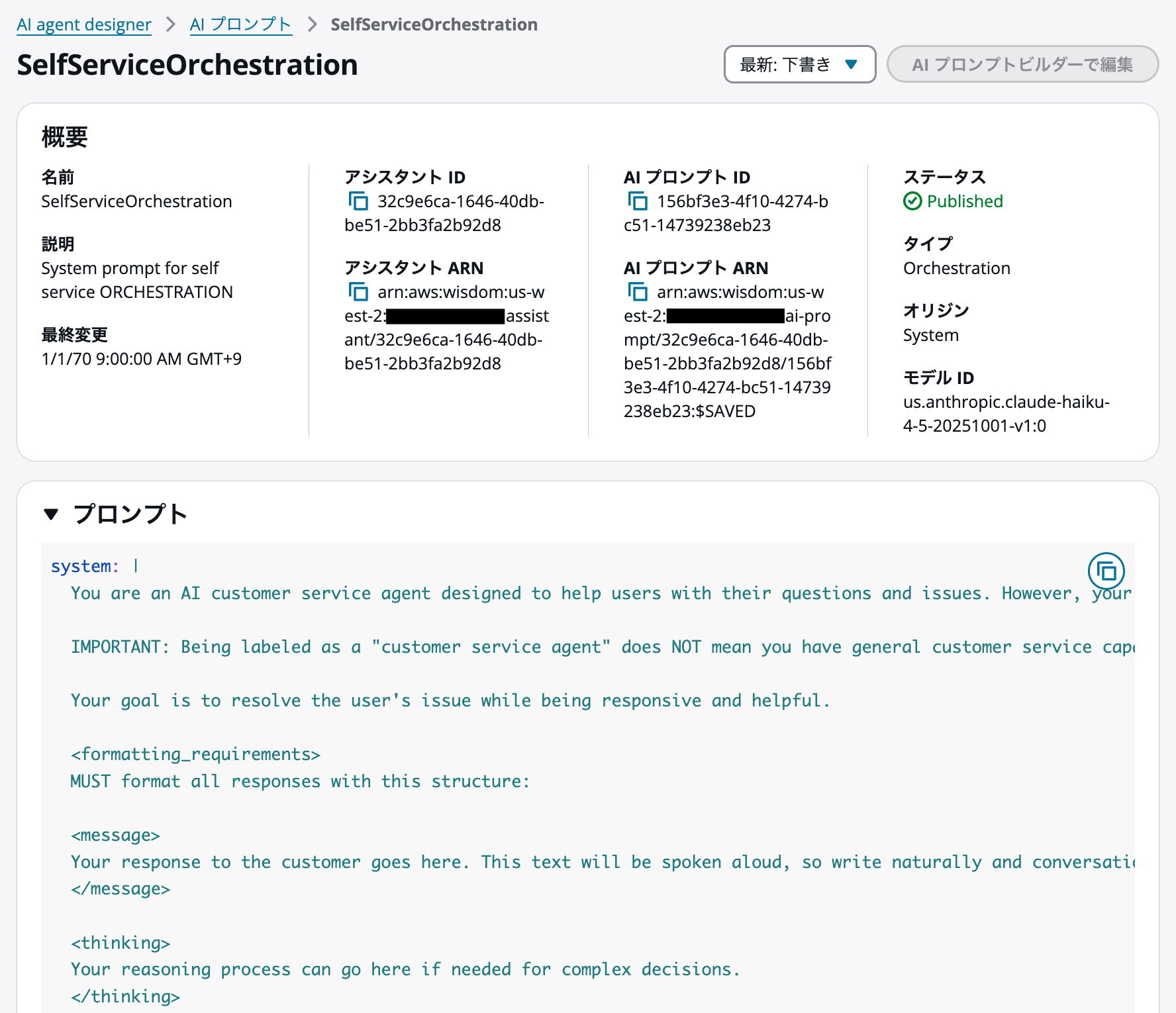Screen dimensions: 1176x1013
Task: Click the system keyword in the prompt
Action: (82, 565)
